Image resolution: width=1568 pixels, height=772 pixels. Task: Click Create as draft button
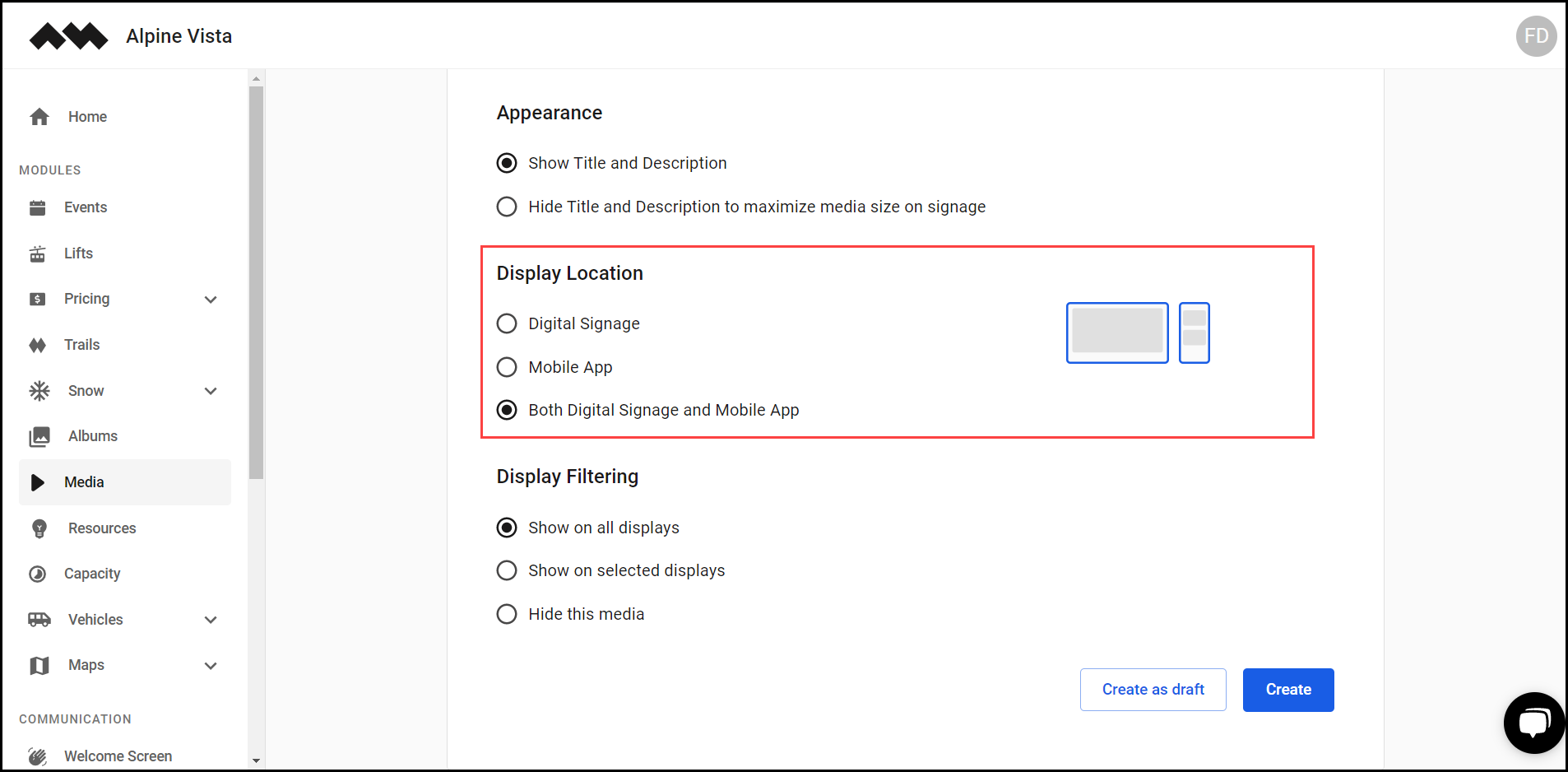(1153, 690)
